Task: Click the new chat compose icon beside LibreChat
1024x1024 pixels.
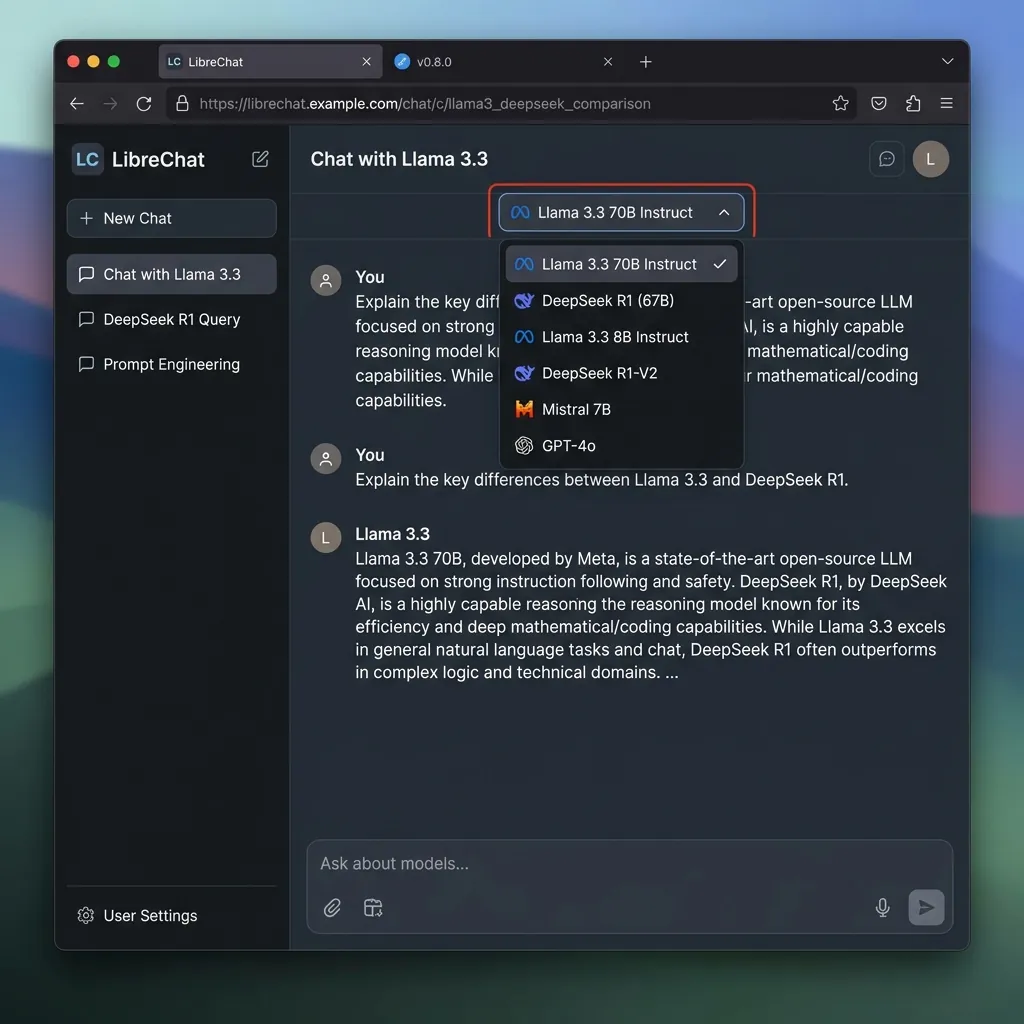Action: point(260,159)
